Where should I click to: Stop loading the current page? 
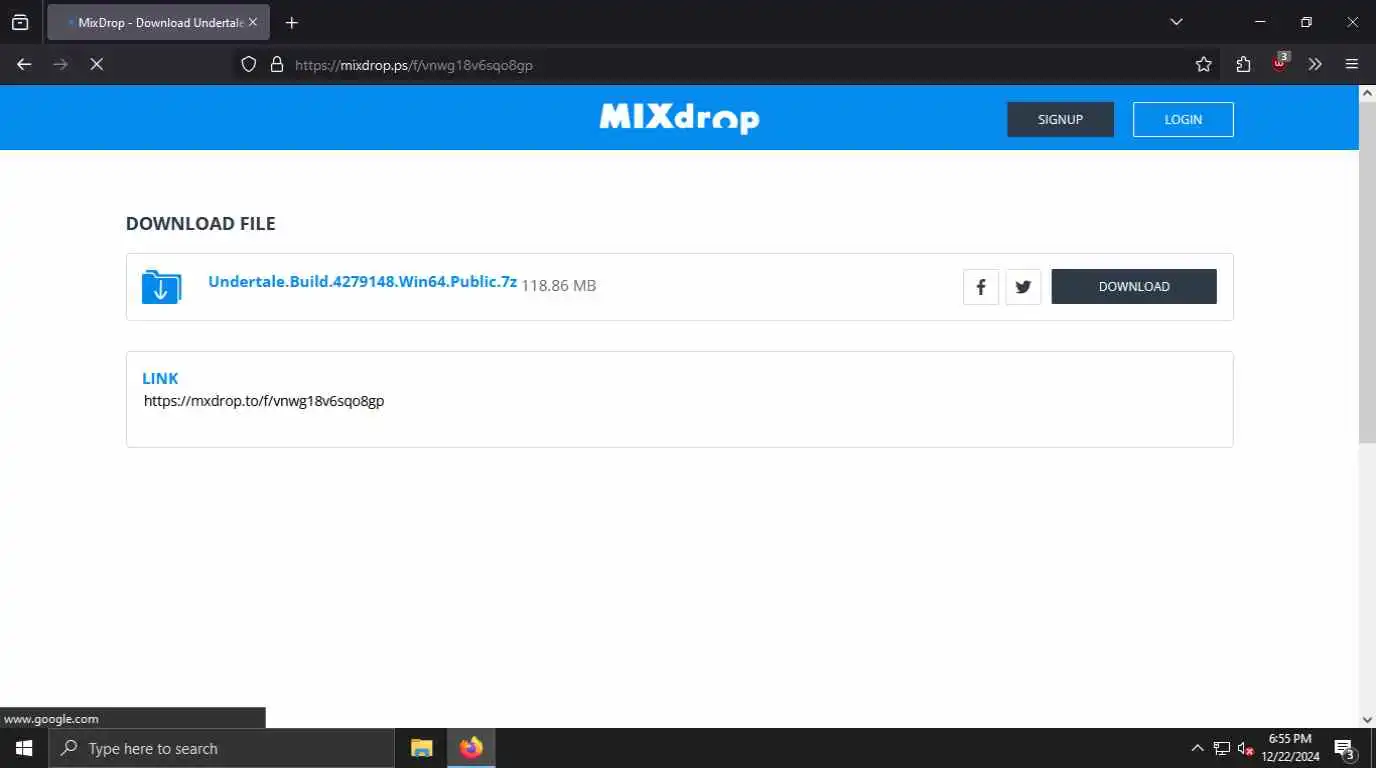click(x=97, y=64)
